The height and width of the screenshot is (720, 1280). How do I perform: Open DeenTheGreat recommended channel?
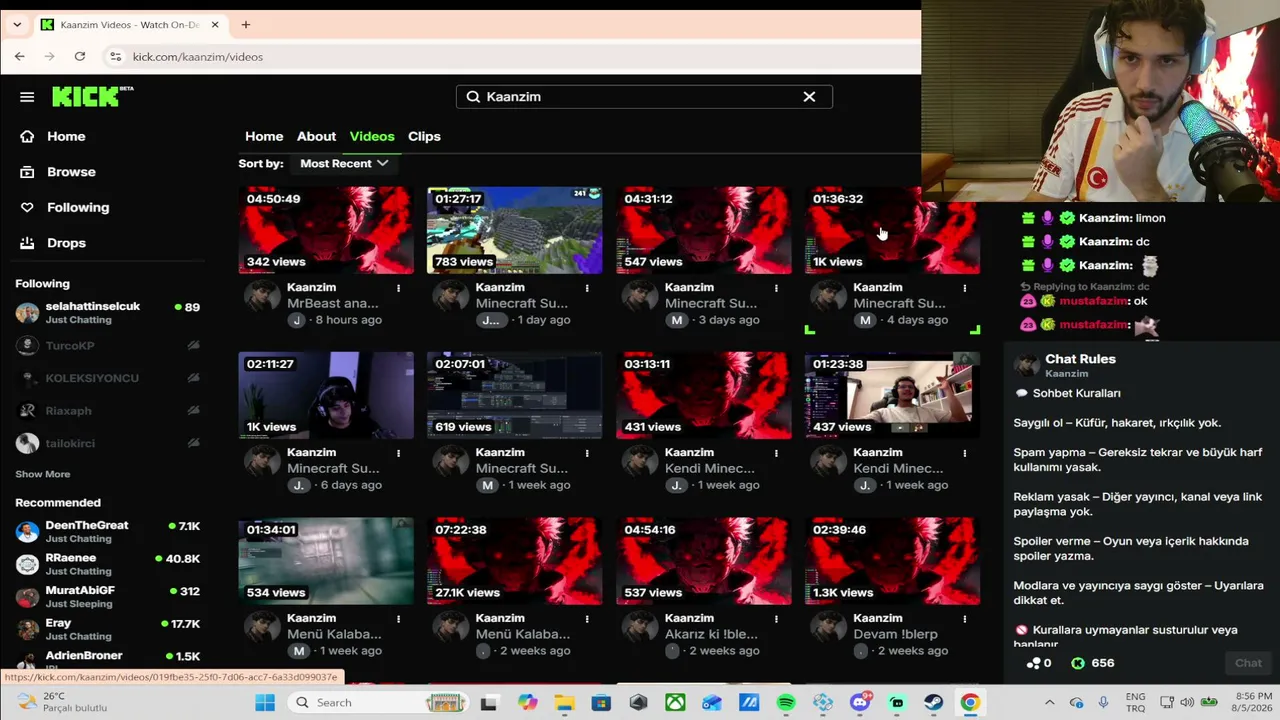click(108, 532)
